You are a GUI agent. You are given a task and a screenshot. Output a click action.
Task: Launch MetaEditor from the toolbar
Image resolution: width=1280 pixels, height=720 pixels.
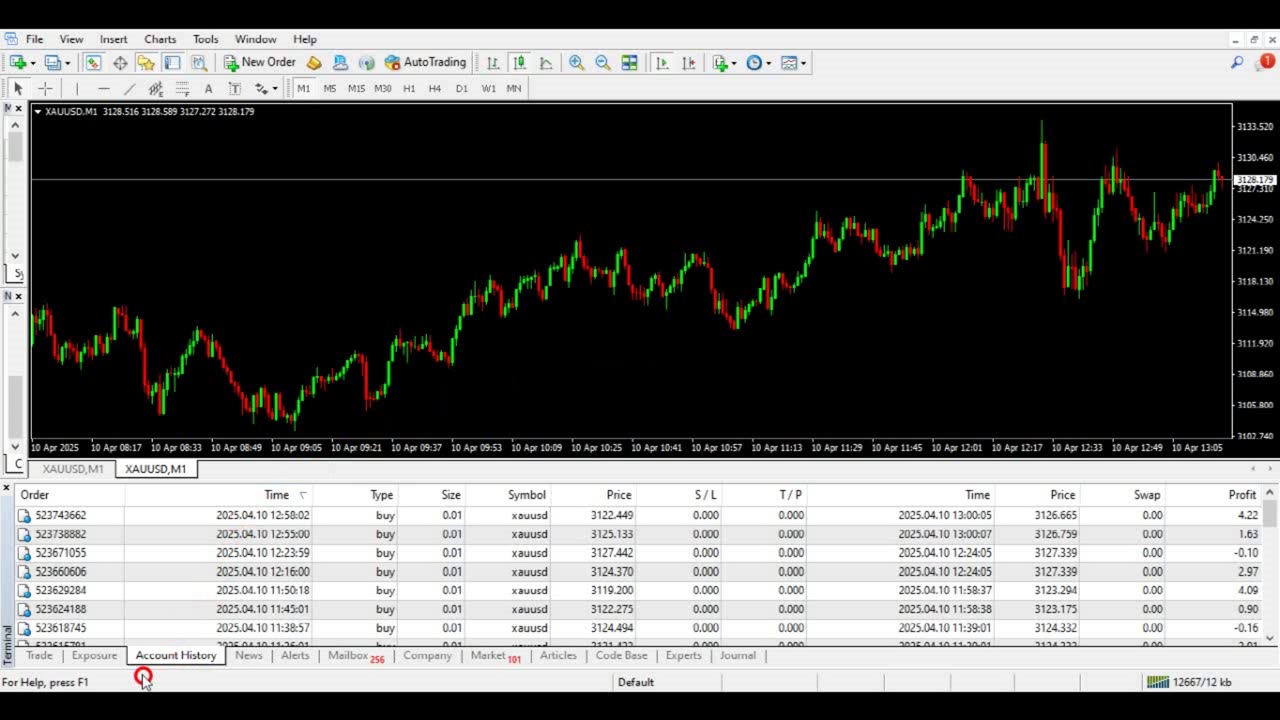pyautogui.click(x=314, y=63)
